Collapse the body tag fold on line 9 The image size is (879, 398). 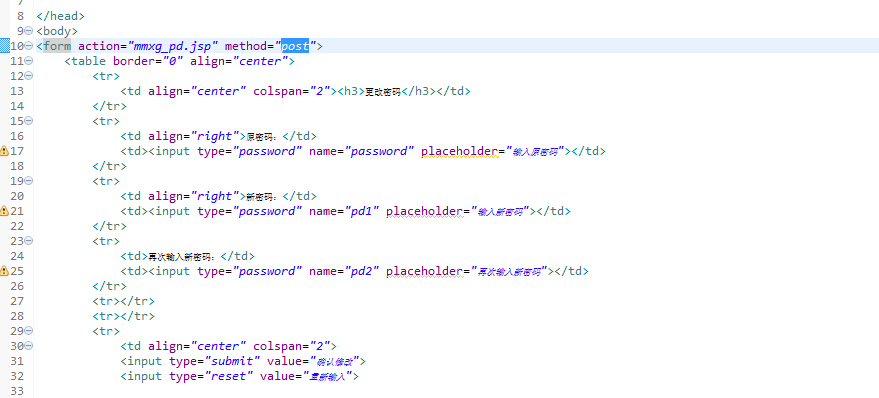(x=29, y=31)
